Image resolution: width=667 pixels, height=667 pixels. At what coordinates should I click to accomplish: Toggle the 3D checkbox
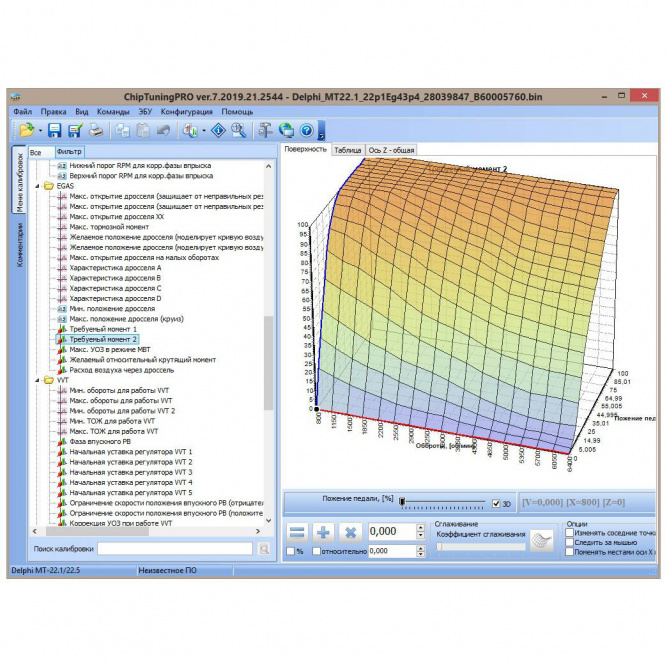click(x=496, y=503)
